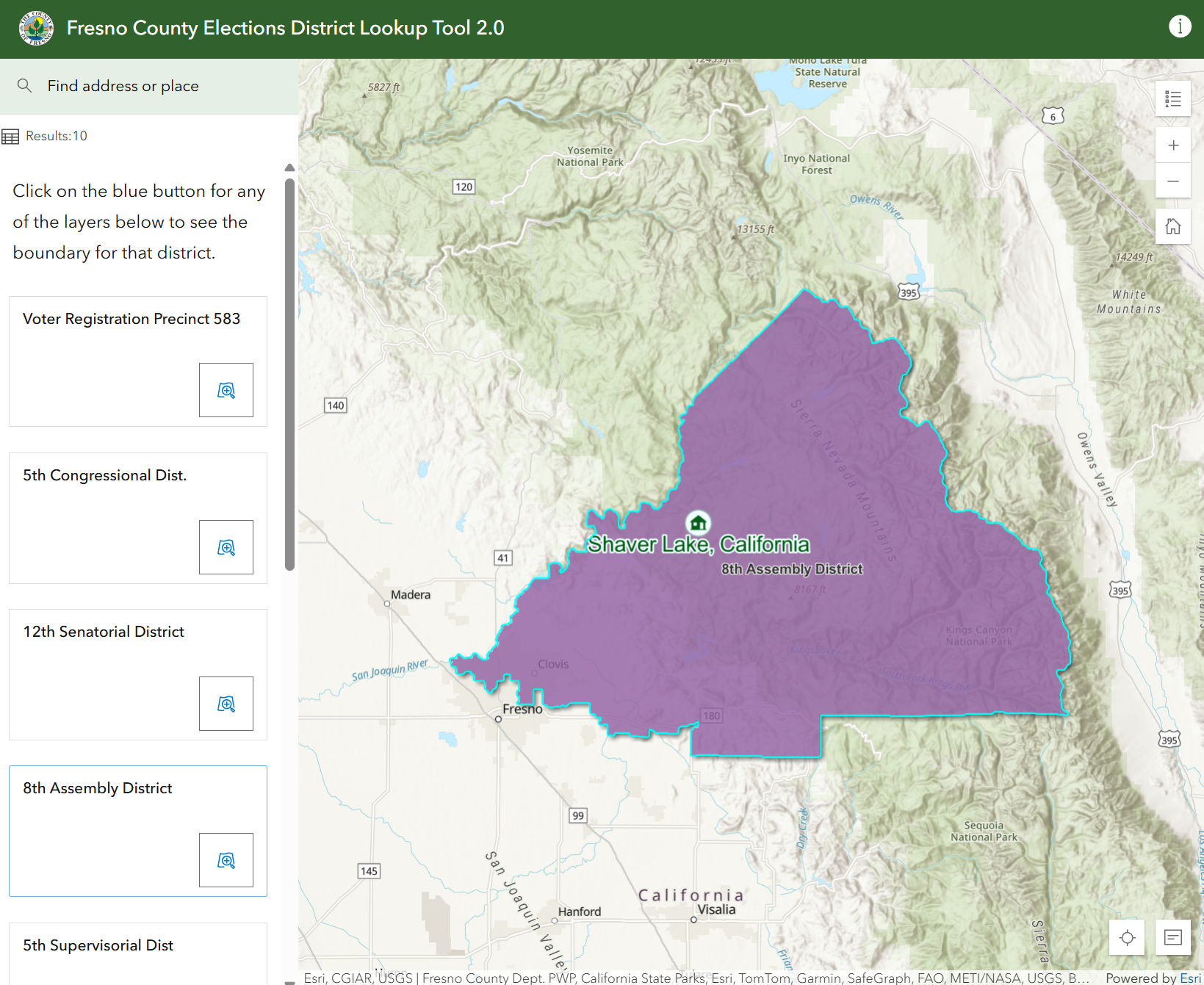Zoom to 12th Senatorial District boundary
The width and height of the screenshot is (1204, 985).
(x=226, y=704)
